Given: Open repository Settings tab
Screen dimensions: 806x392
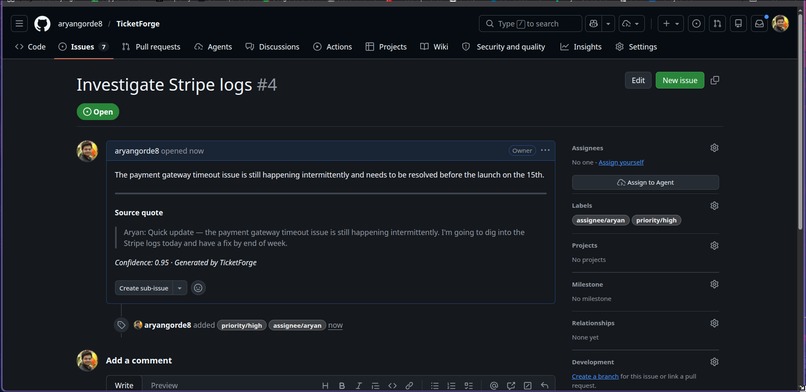Looking at the screenshot, I should coord(636,47).
